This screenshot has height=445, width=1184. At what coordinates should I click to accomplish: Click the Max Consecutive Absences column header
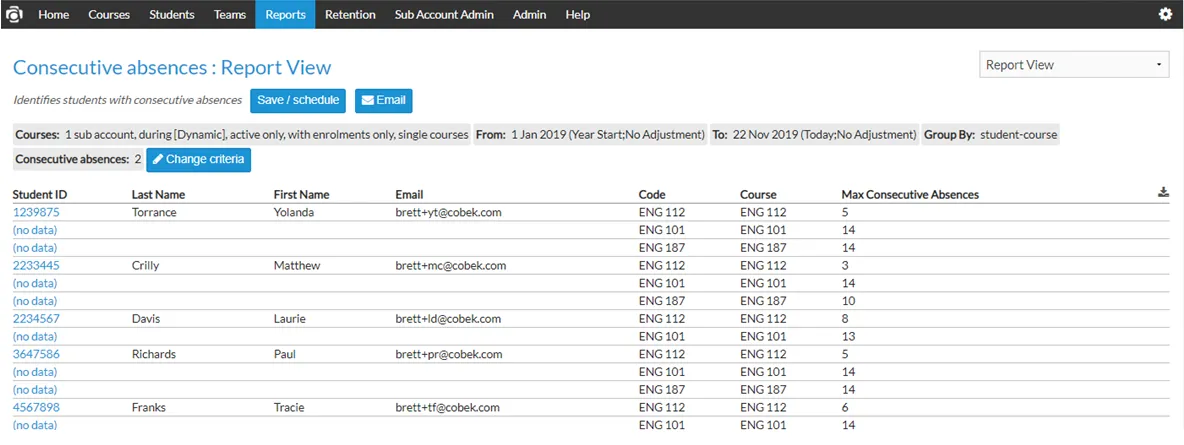point(910,194)
